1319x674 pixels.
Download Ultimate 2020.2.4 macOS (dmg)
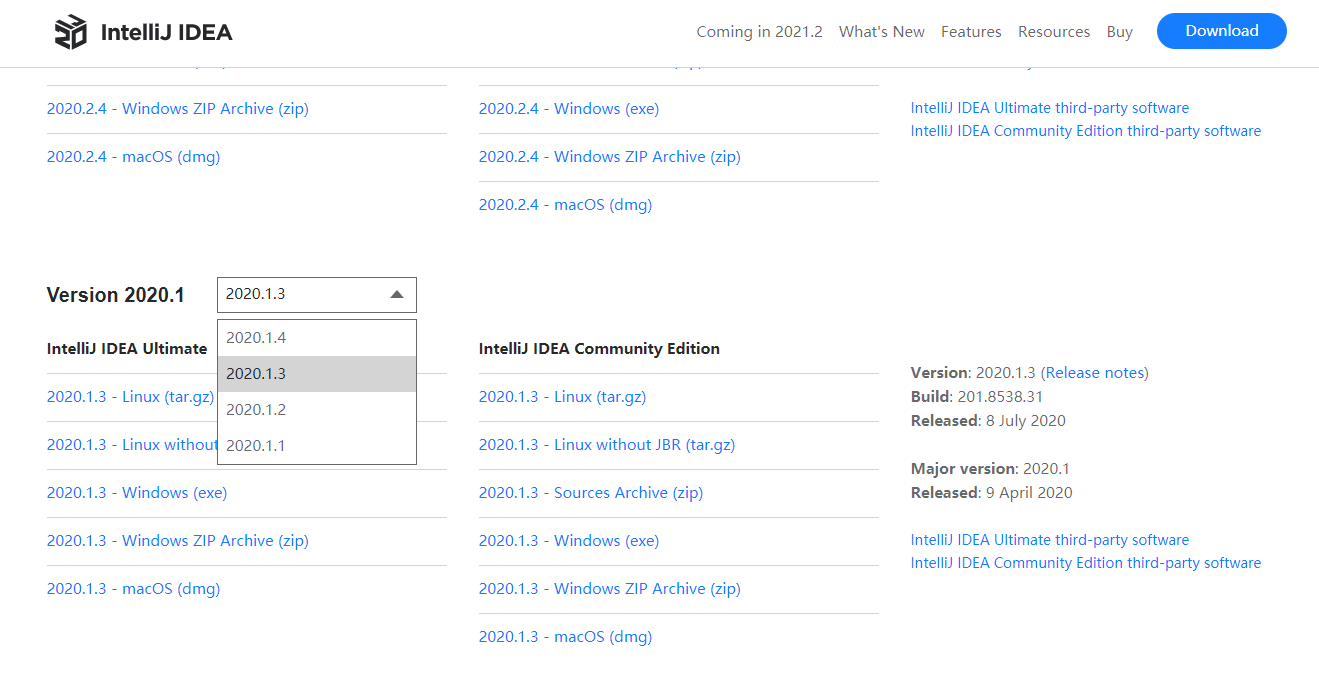point(133,157)
